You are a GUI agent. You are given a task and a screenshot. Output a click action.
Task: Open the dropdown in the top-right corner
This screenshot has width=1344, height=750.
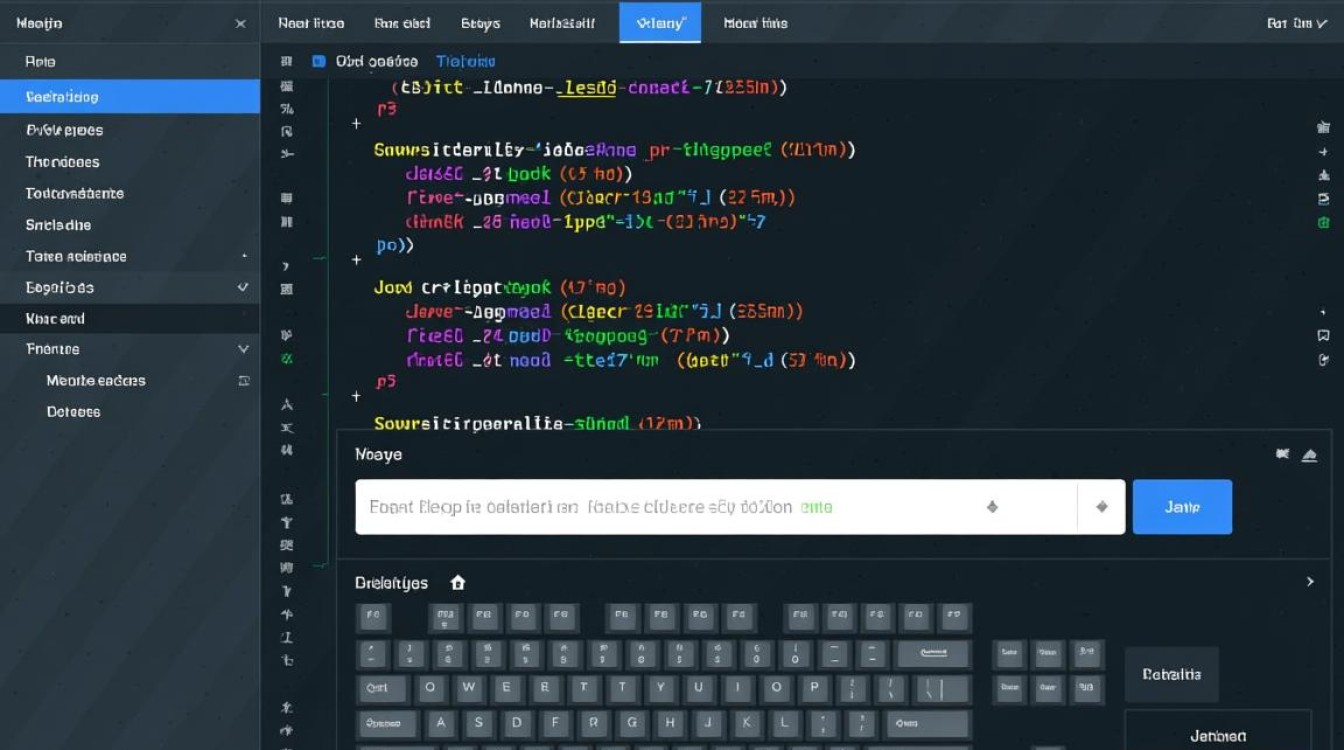coord(1297,23)
